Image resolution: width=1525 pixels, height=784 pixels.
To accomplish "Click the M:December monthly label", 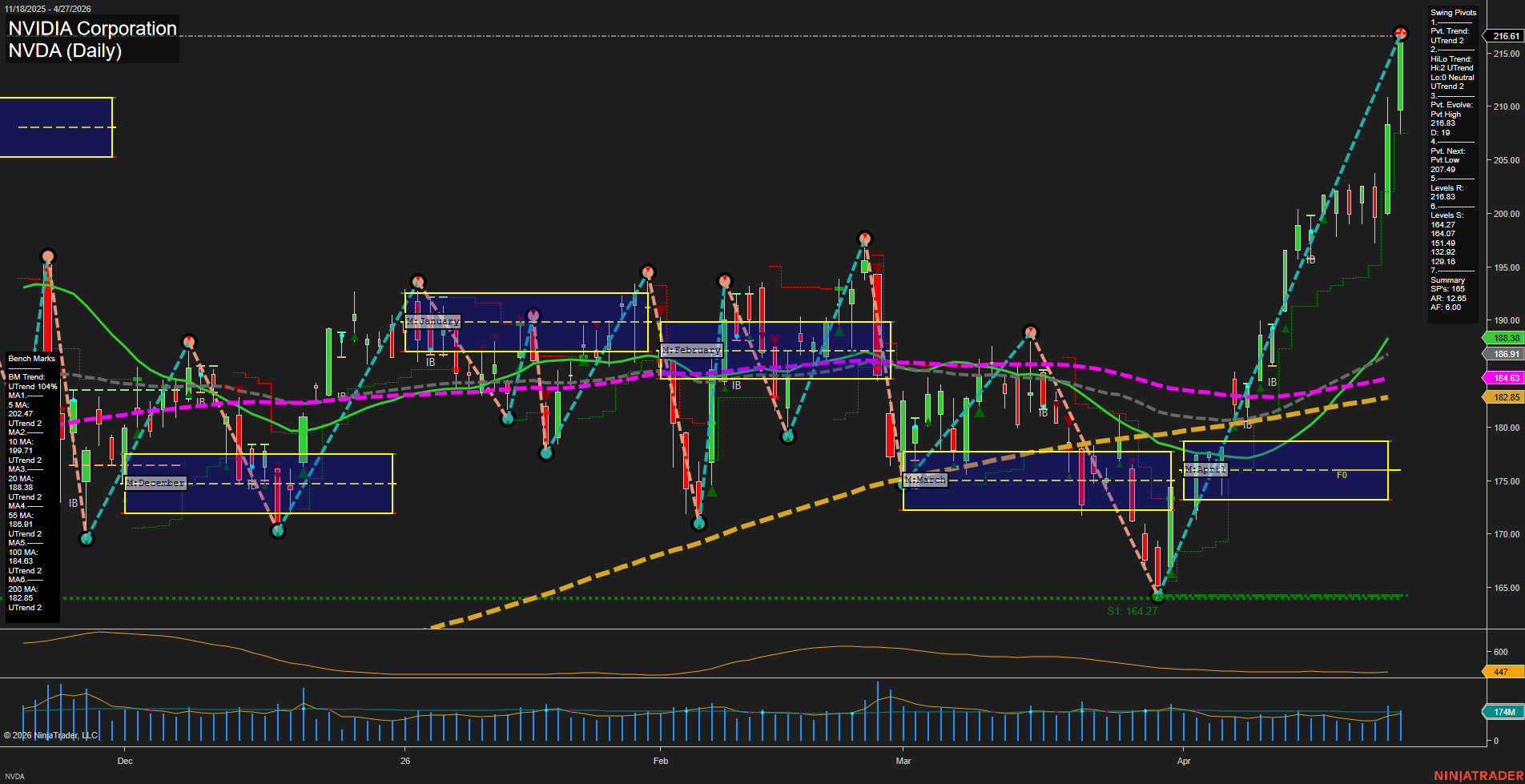I will pos(155,483).
